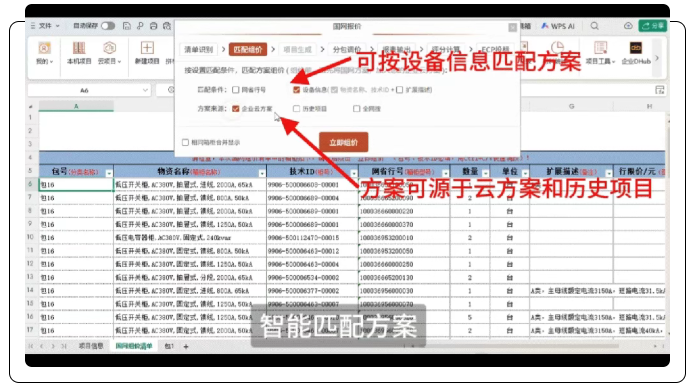Select the column G header
Viewport: 700px width, 387px height.
571,107
